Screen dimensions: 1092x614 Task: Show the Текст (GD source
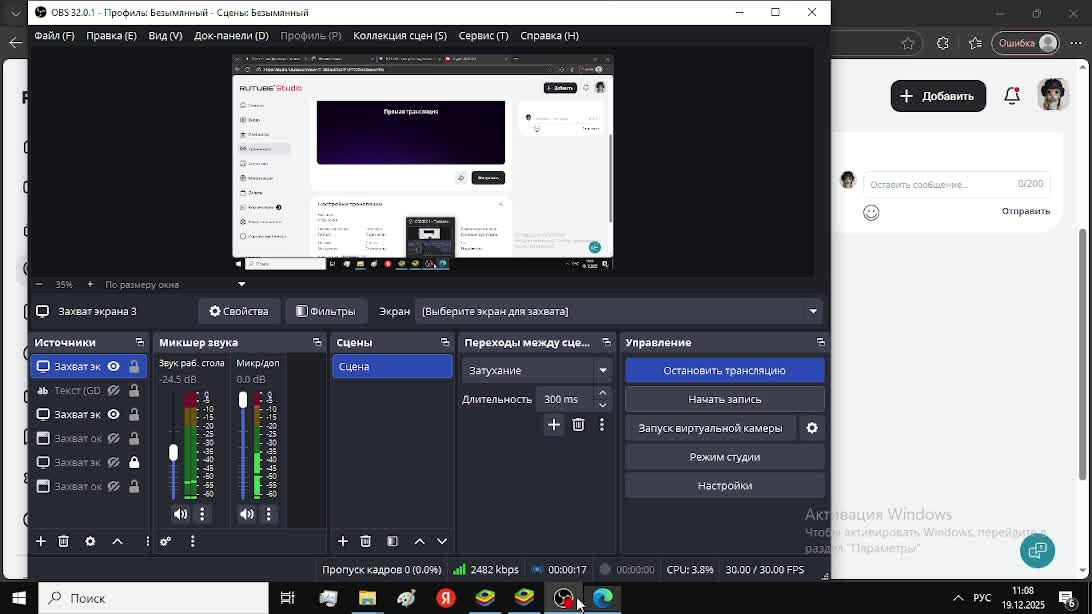pos(114,391)
